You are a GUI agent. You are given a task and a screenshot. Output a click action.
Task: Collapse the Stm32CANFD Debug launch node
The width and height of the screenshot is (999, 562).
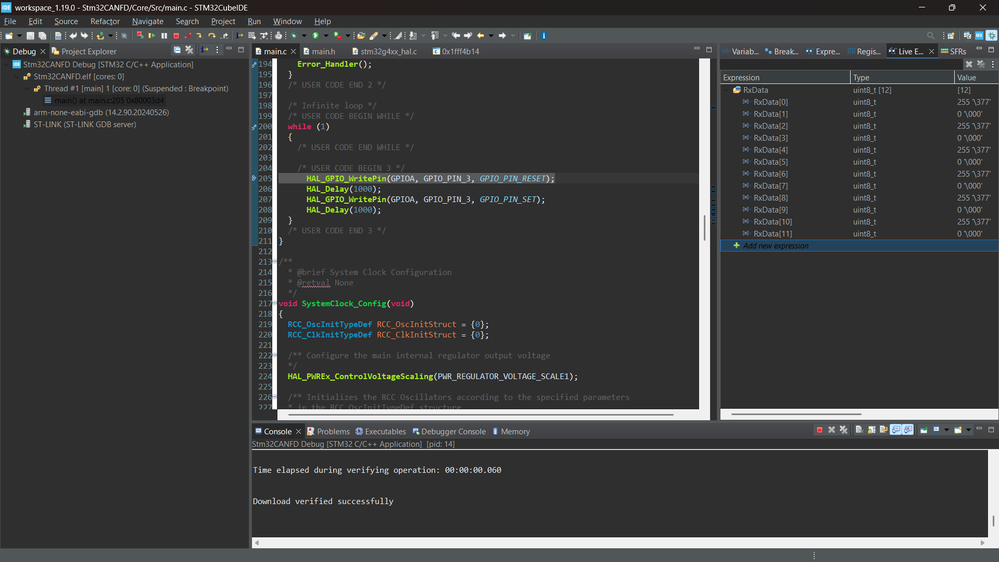[7, 64]
